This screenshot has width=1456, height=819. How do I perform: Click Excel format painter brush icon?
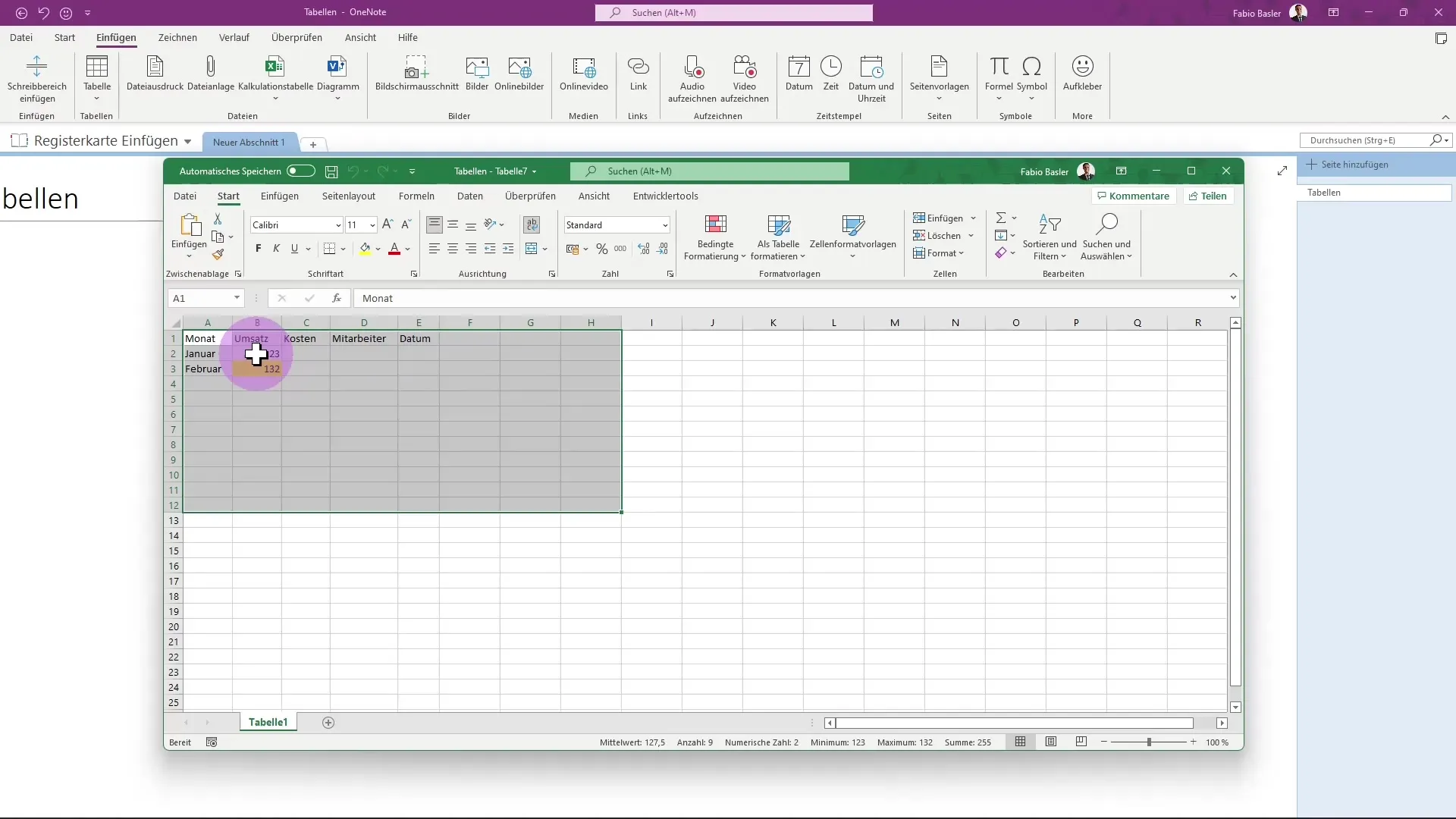[218, 255]
